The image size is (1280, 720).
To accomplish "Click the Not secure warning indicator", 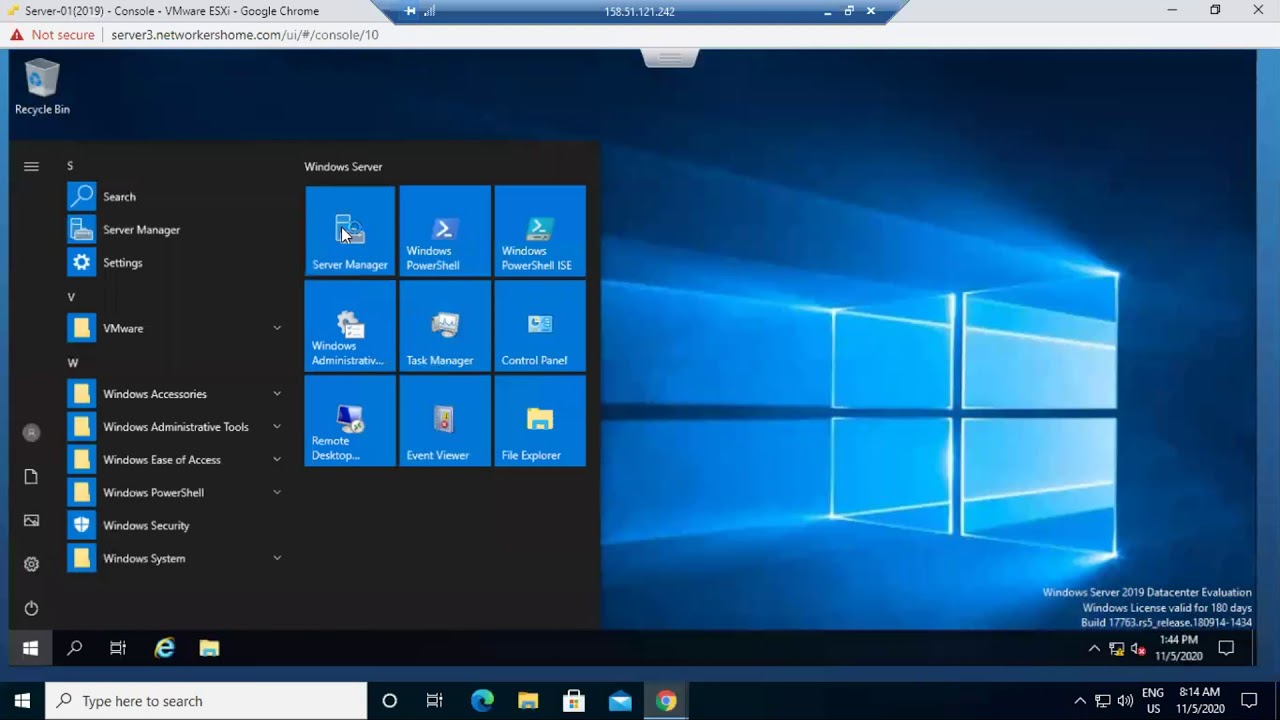I will click(x=53, y=35).
